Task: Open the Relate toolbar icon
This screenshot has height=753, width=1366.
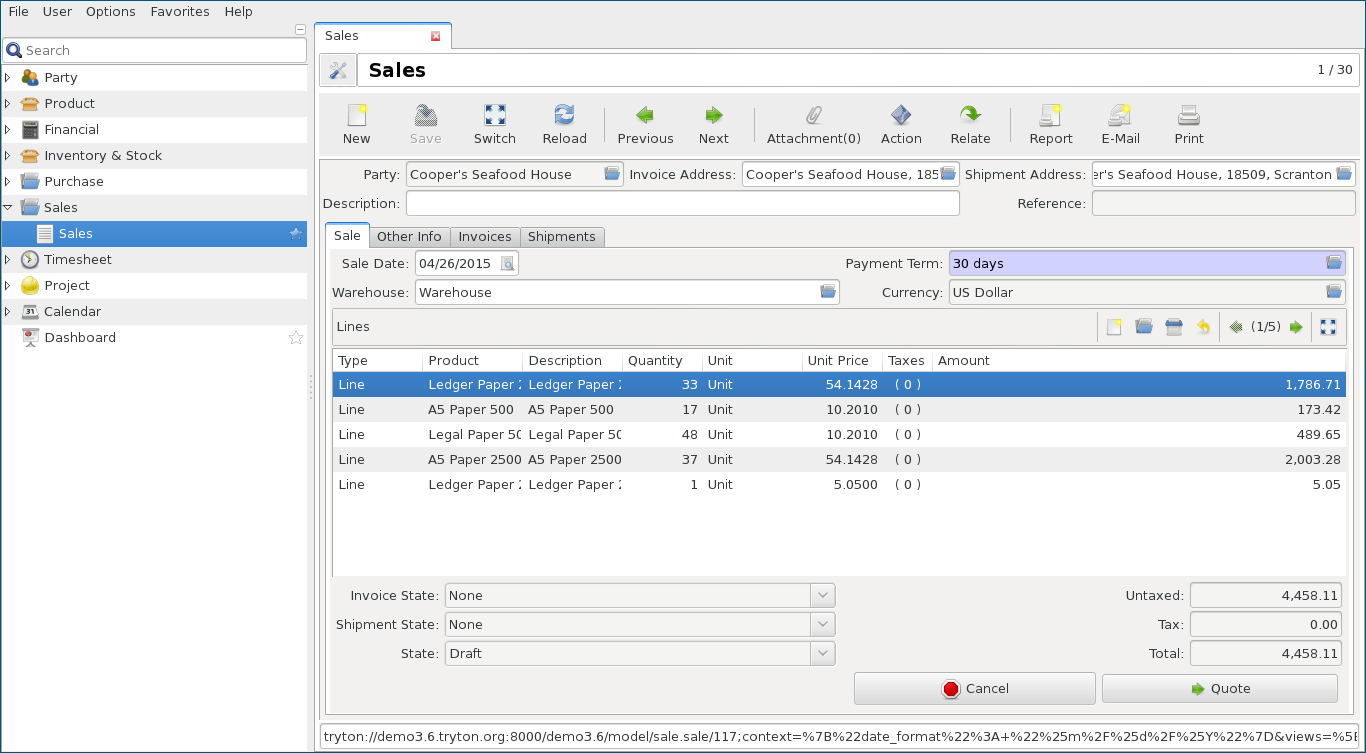Action: coord(970,124)
